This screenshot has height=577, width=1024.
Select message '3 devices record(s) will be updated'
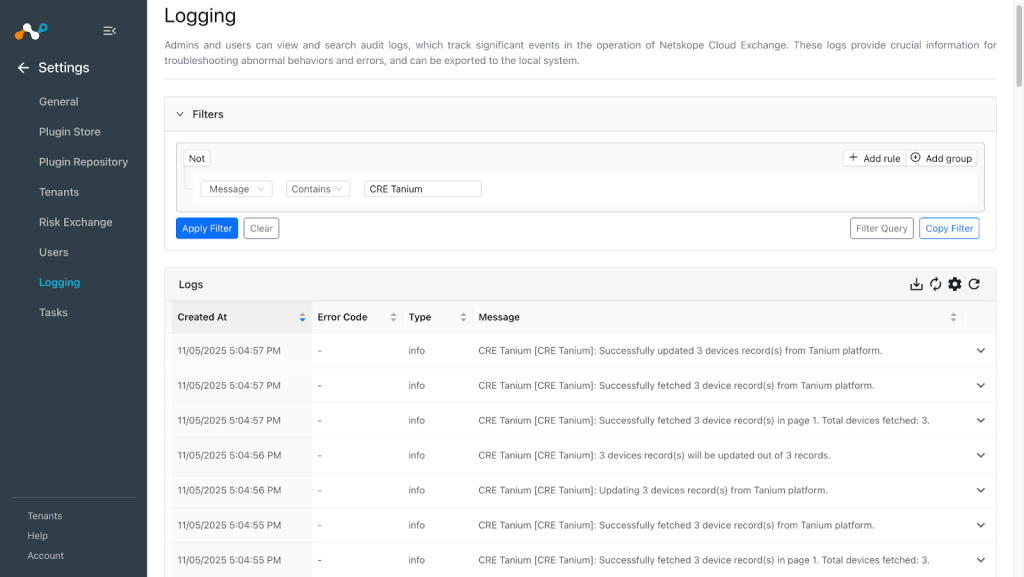(654, 456)
